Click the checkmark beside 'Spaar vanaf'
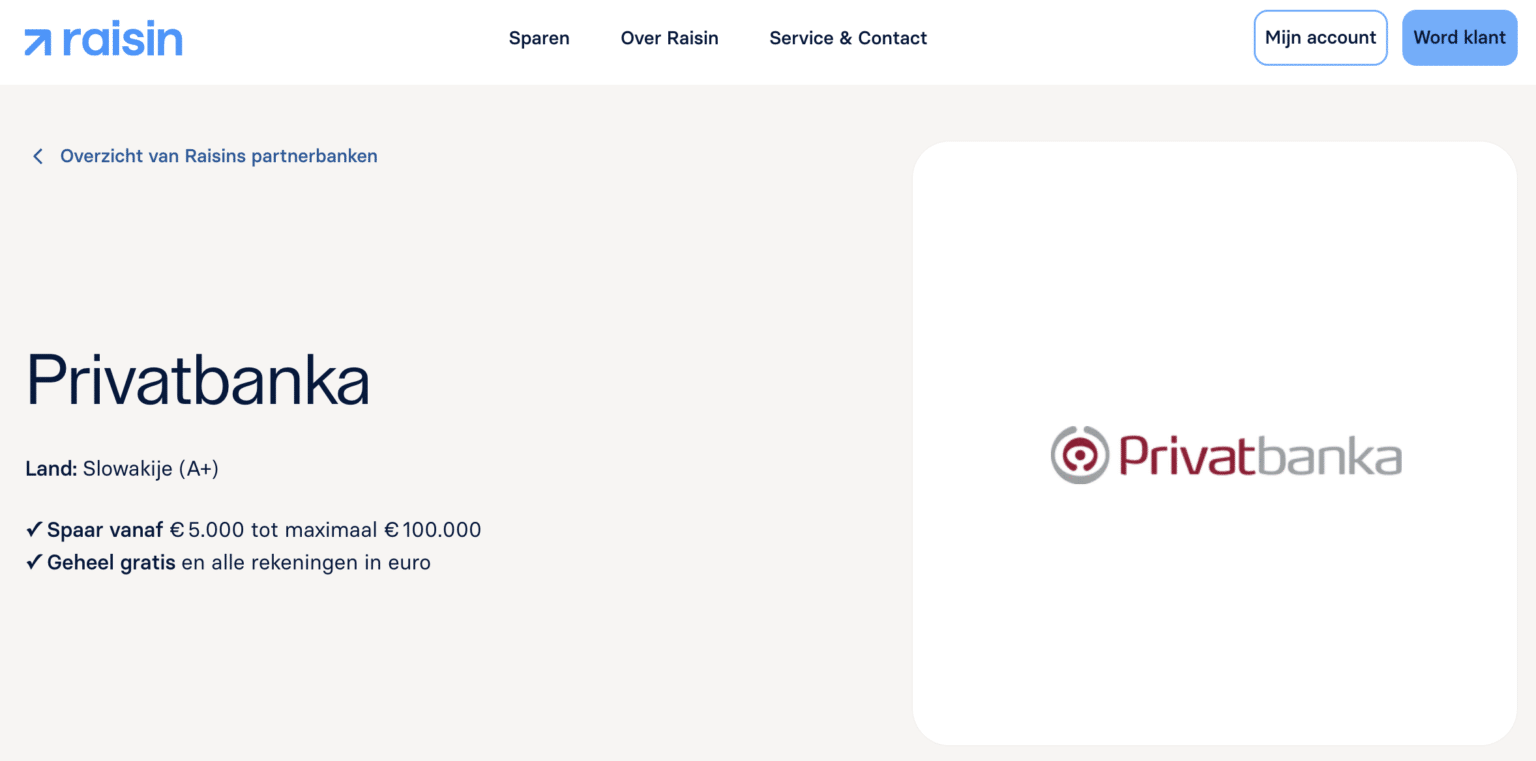The image size is (1536, 761). click(33, 529)
